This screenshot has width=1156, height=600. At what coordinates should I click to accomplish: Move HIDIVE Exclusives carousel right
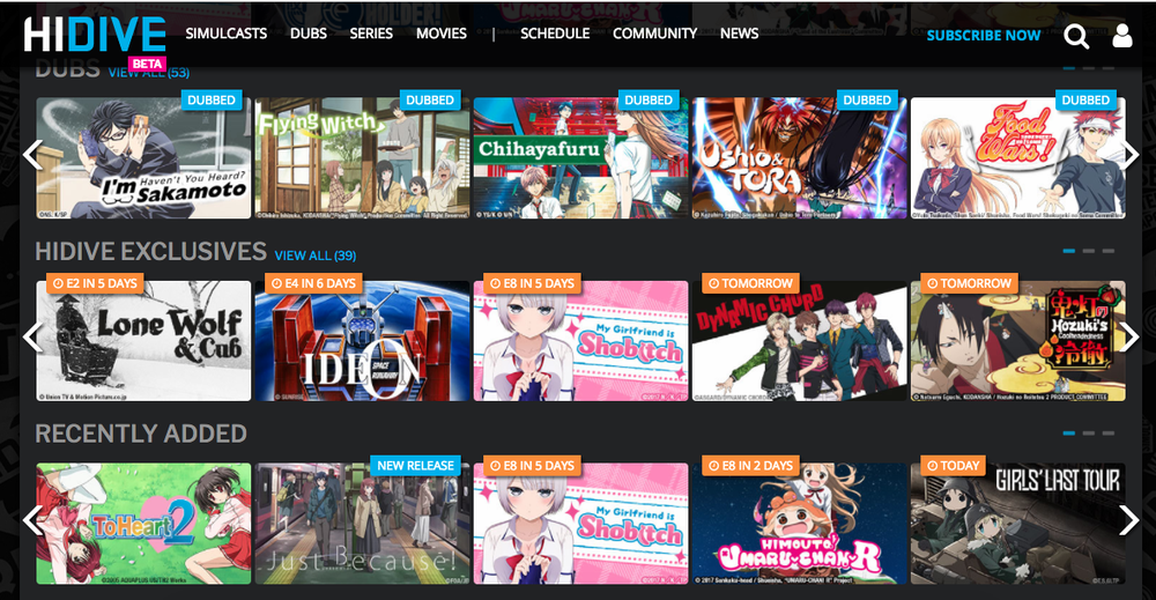[1131, 337]
